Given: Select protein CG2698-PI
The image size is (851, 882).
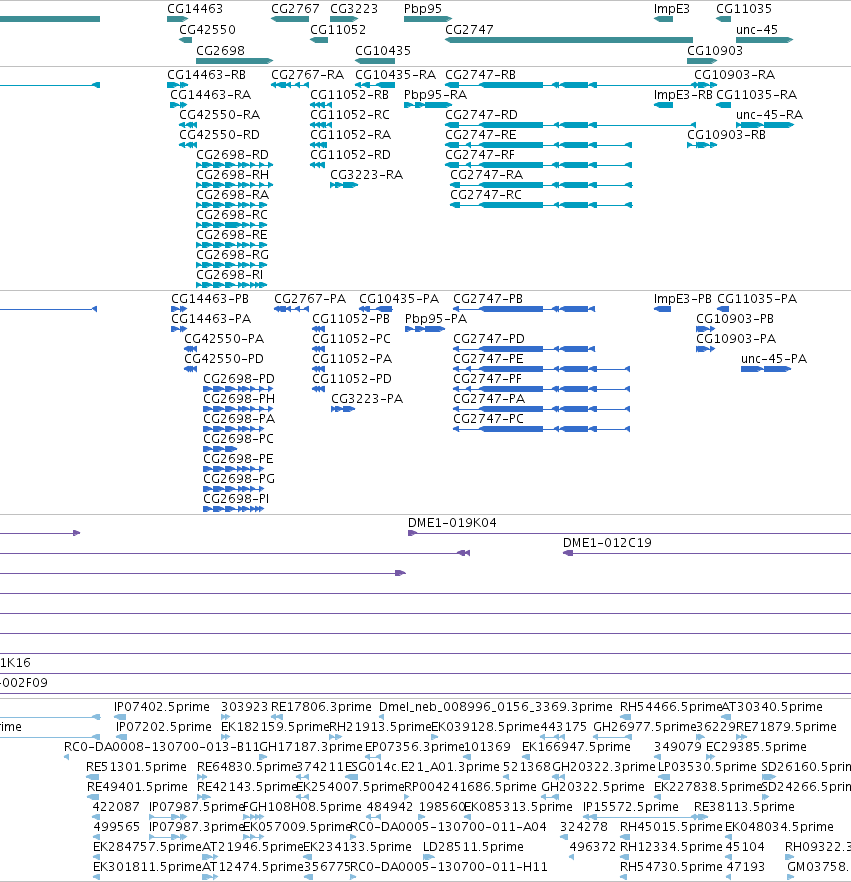Looking at the screenshot, I should (x=236, y=499).
